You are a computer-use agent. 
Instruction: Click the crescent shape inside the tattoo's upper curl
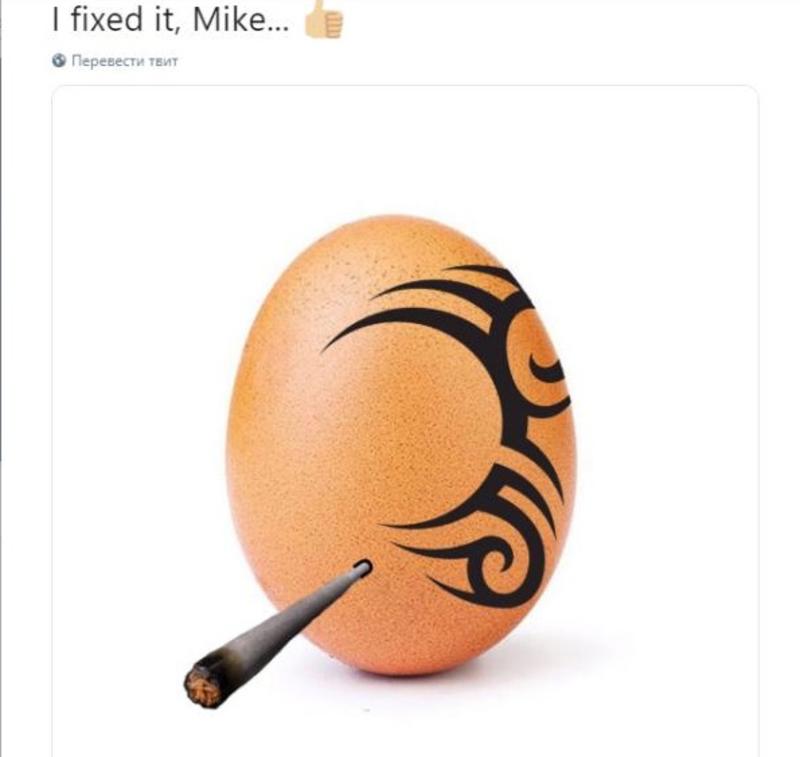click(x=545, y=368)
